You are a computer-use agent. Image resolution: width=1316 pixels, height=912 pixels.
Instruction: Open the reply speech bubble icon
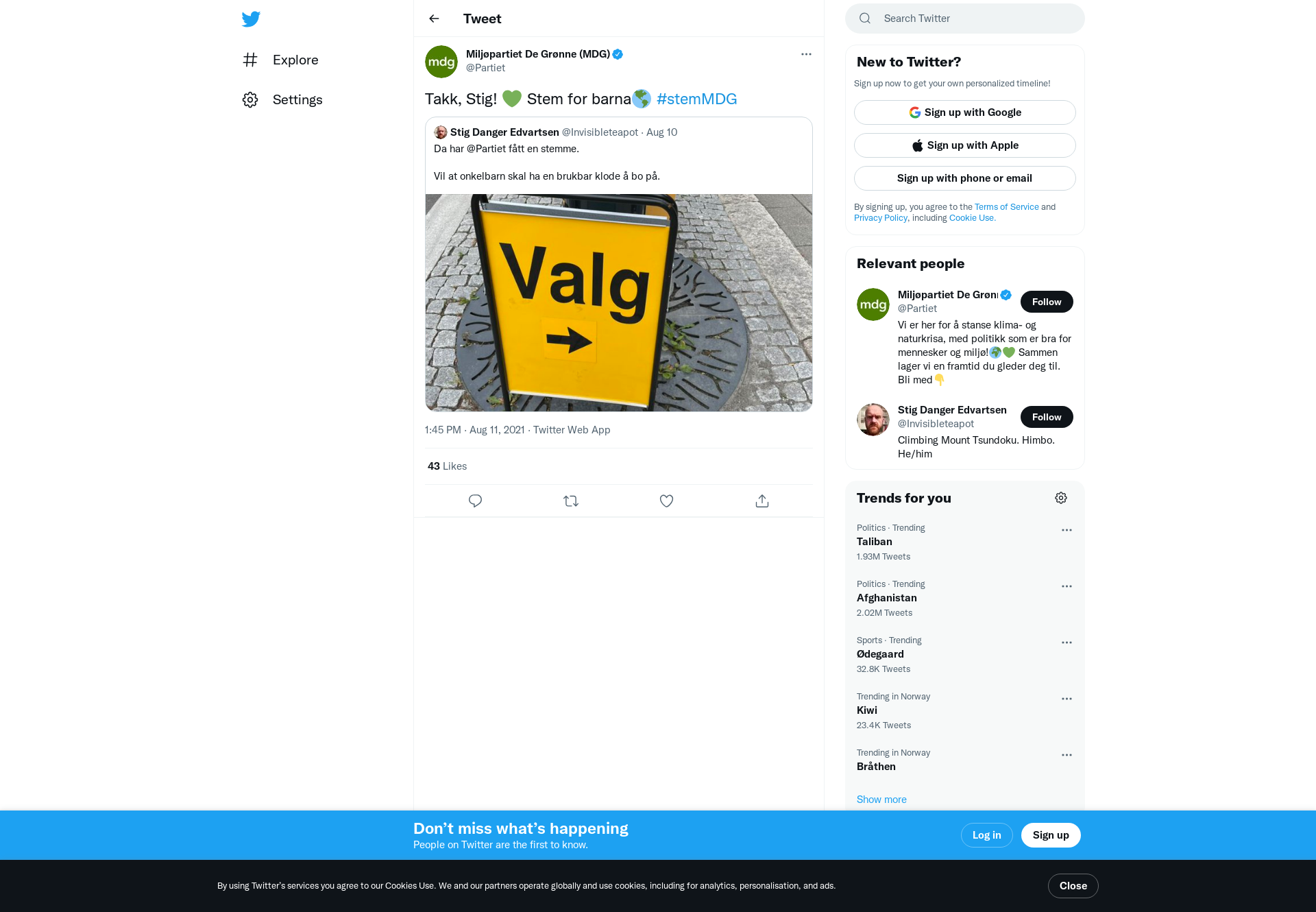[x=475, y=501]
